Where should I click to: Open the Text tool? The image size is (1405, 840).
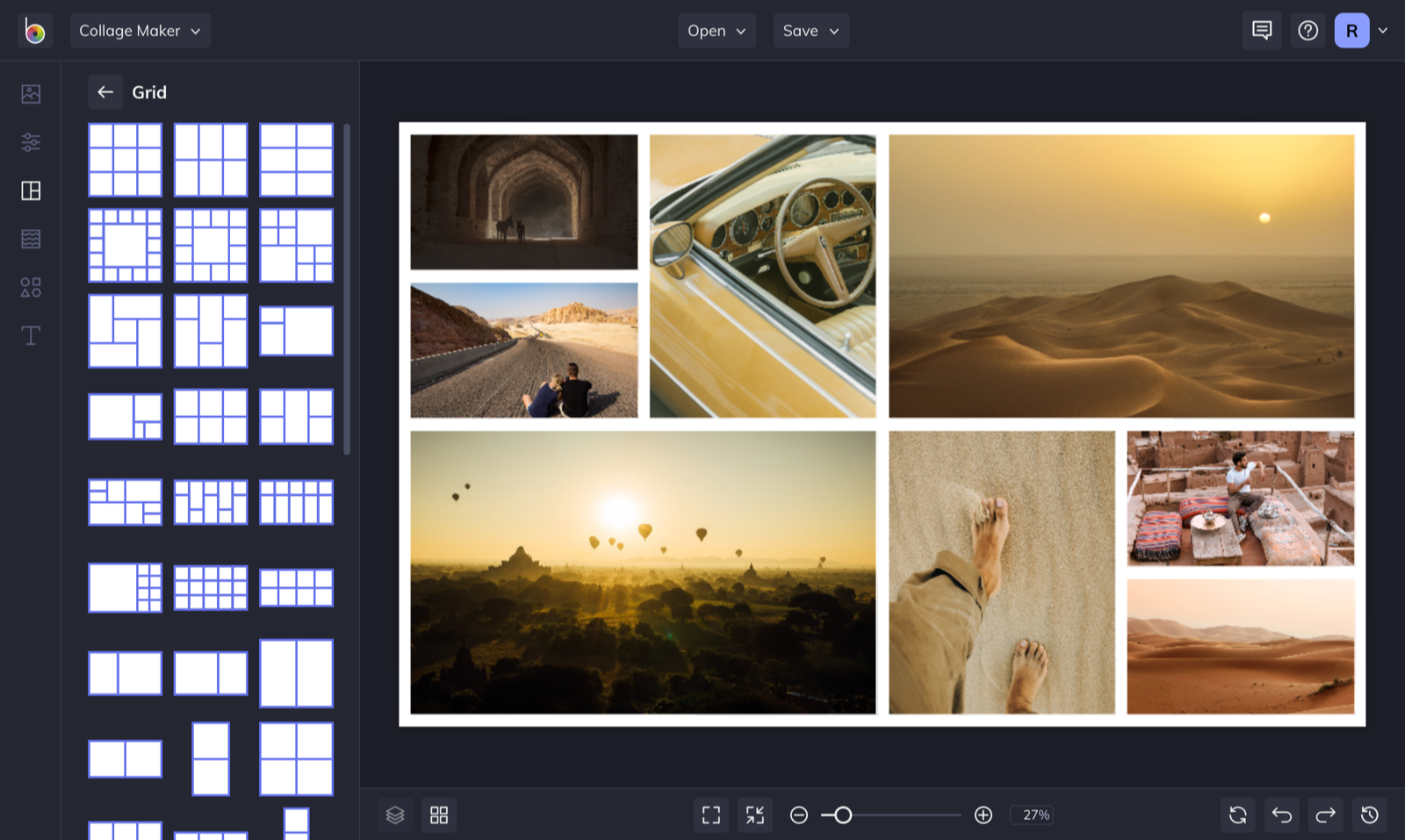pos(30,334)
